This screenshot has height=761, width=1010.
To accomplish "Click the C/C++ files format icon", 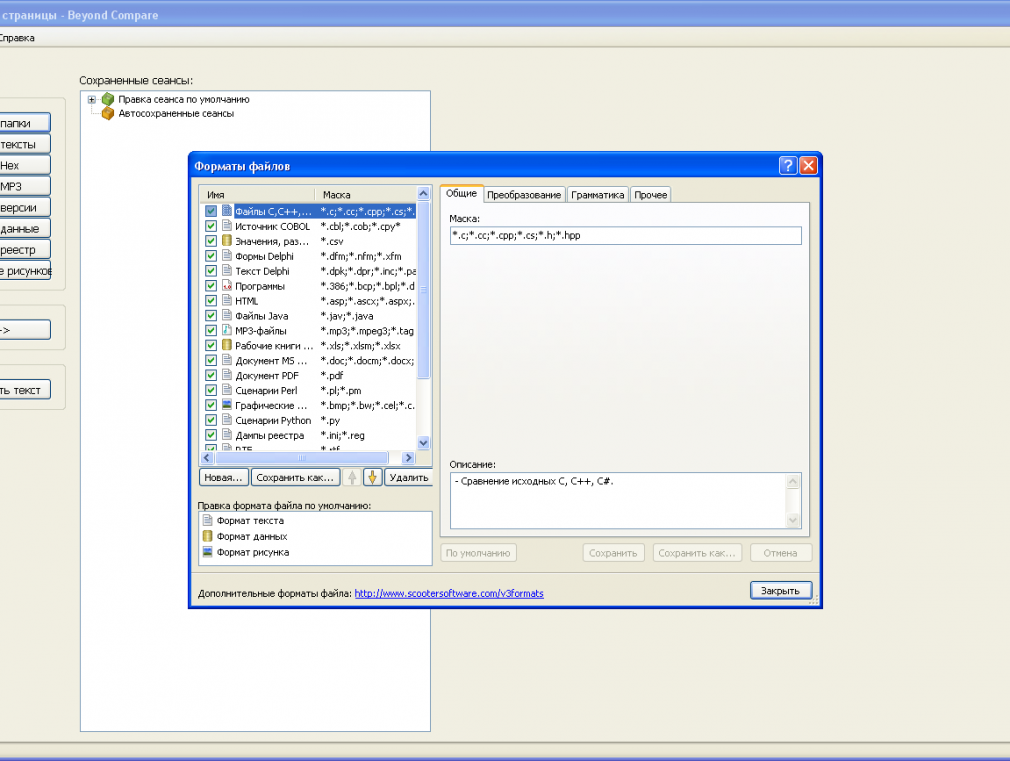I will click(227, 211).
